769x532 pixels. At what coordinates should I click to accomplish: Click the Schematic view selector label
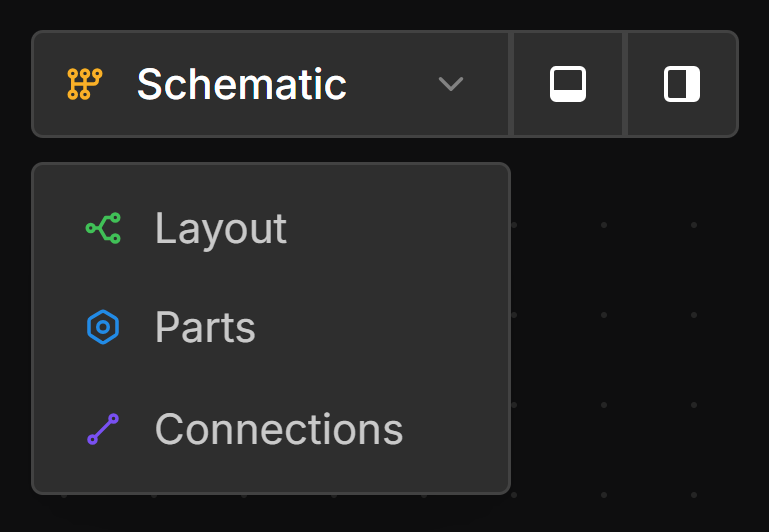point(241,84)
